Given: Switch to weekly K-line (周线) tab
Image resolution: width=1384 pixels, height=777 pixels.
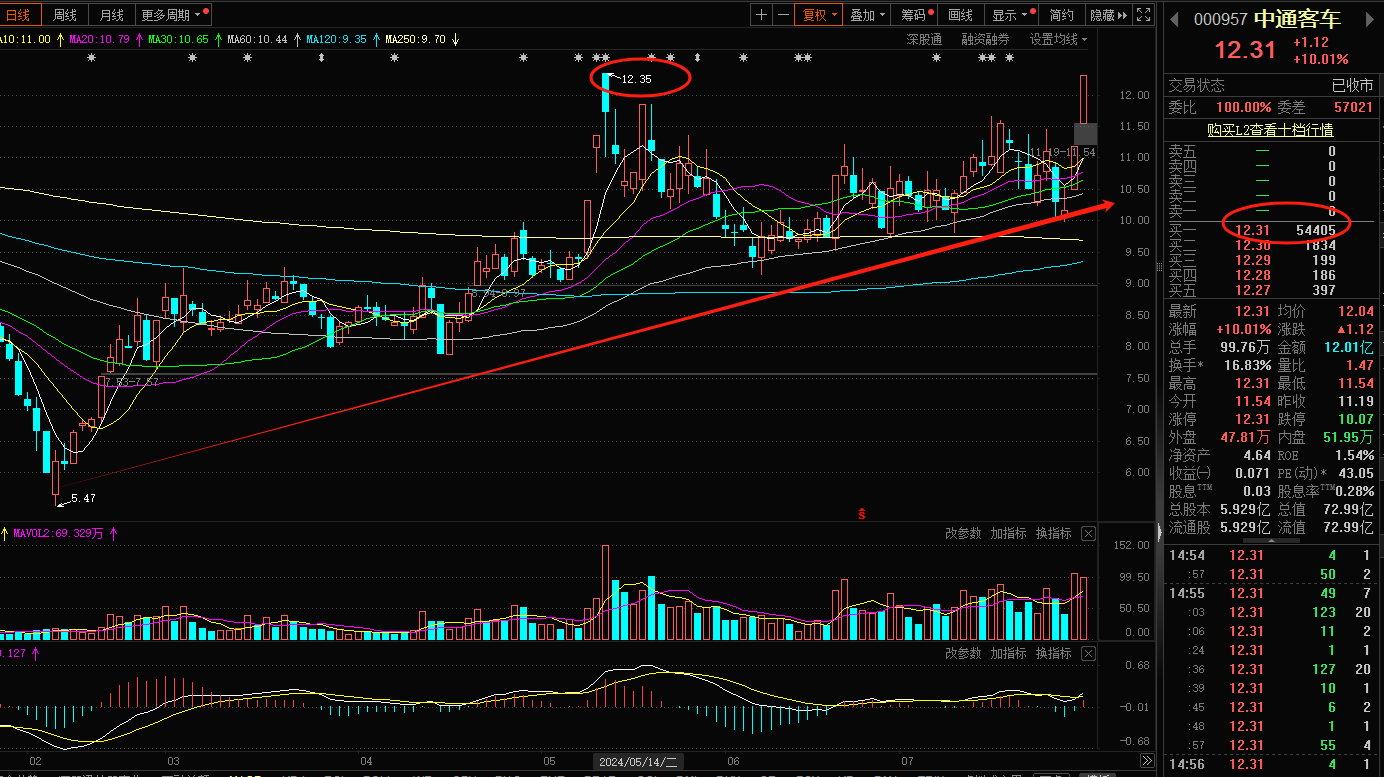Looking at the screenshot, I should (65, 15).
